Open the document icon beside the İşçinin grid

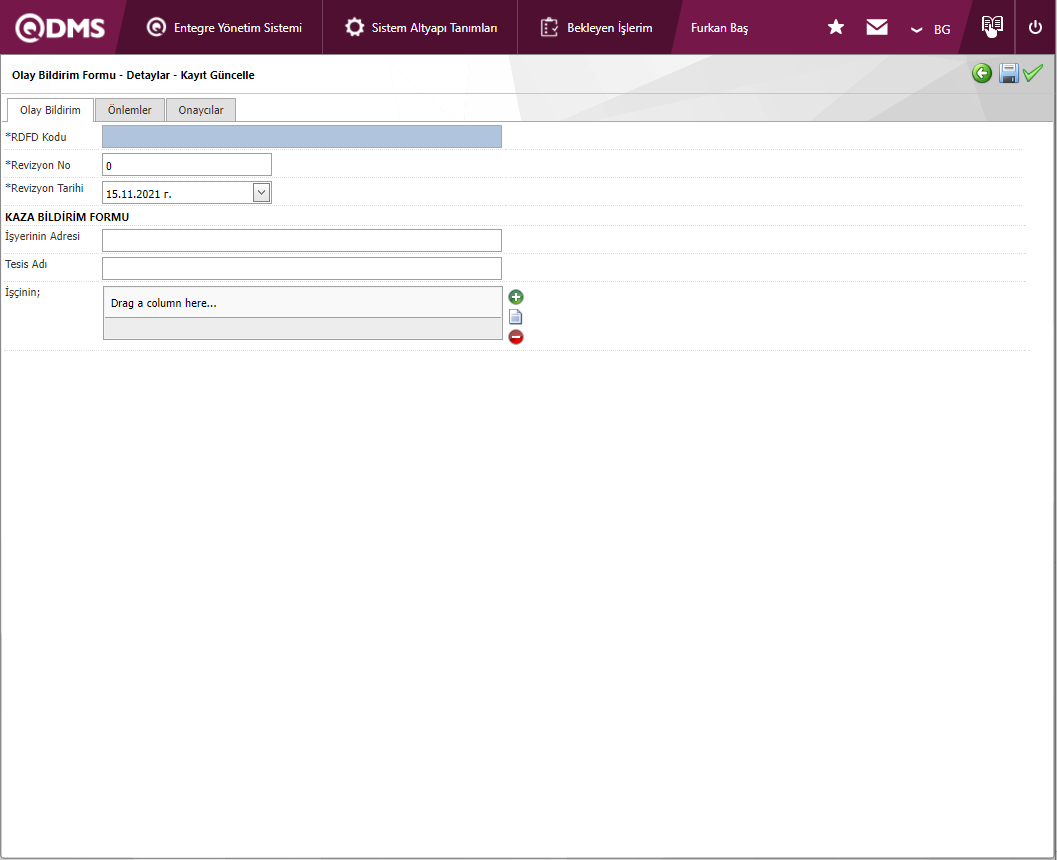coord(516,317)
